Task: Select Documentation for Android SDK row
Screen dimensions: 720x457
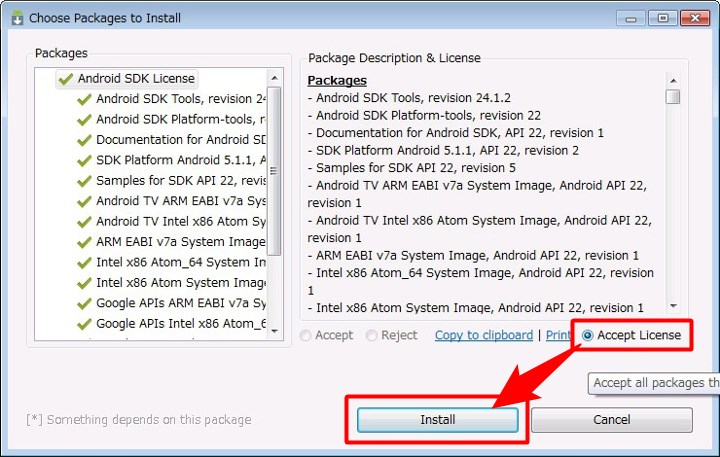Action: coord(171,140)
